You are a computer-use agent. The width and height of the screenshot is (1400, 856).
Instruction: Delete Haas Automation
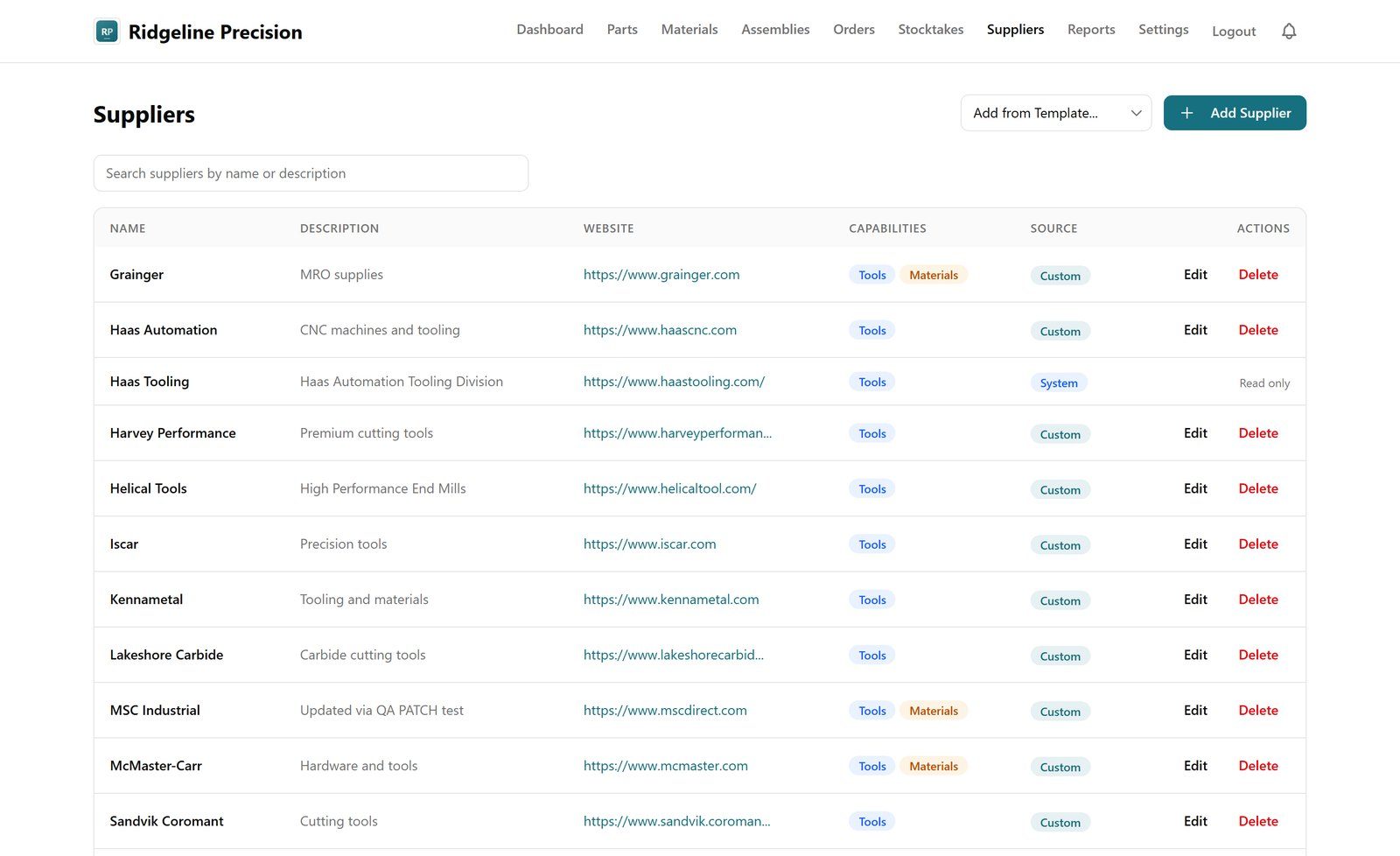coord(1258,330)
